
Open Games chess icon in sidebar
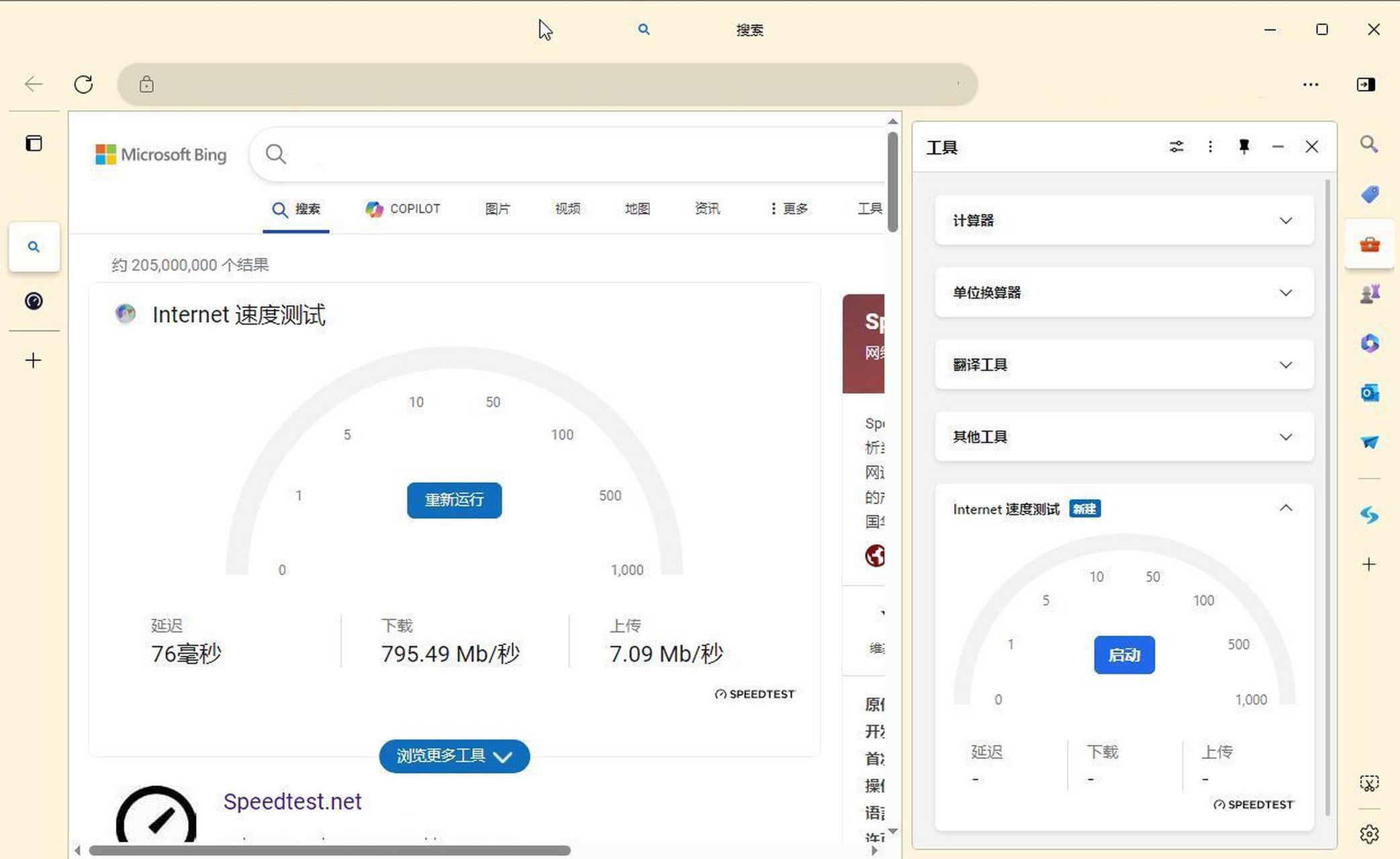(x=1370, y=293)
